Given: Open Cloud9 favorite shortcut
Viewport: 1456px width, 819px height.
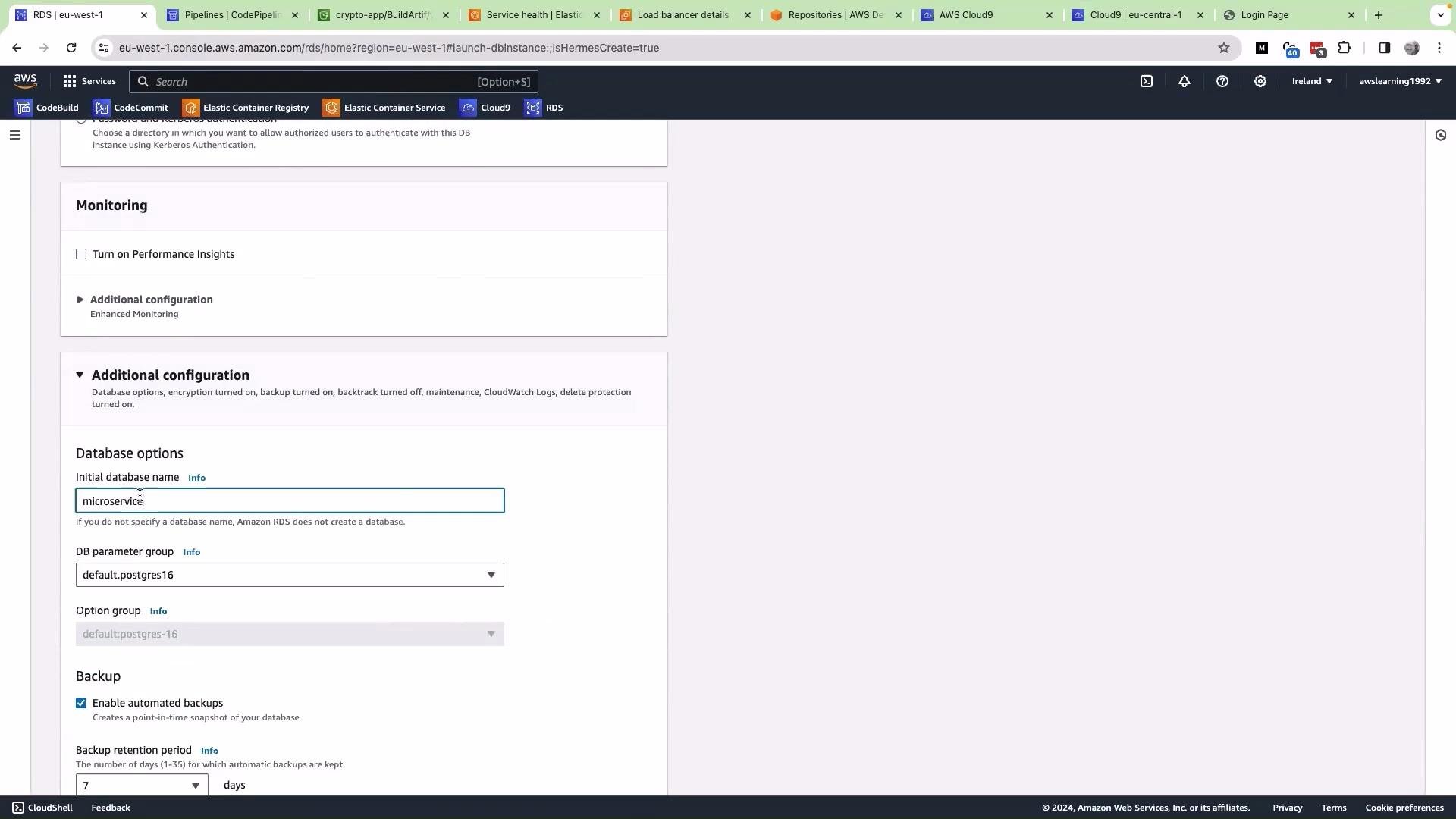Looking at the screenshot, I should point(485,108).
